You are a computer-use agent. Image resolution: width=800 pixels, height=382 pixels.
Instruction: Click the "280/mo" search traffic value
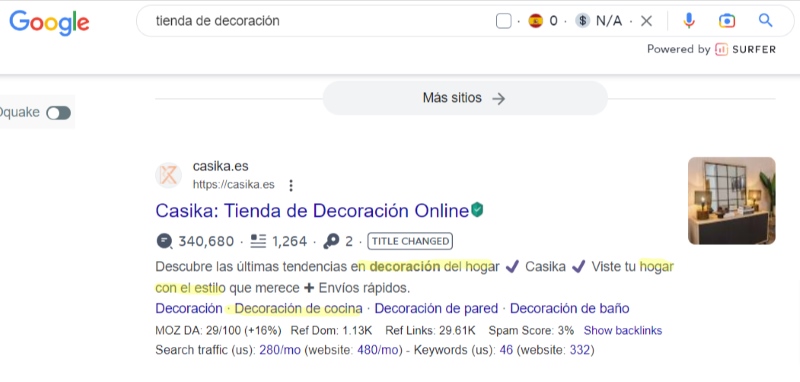coord(280,350)
